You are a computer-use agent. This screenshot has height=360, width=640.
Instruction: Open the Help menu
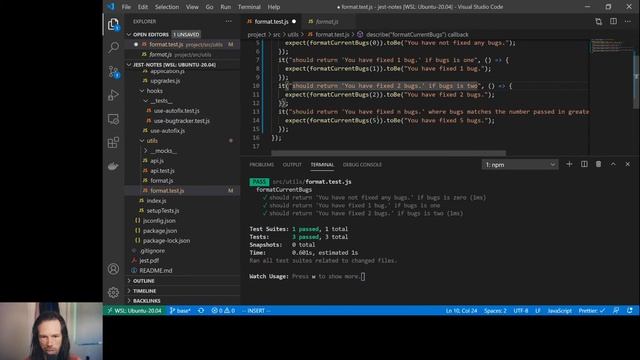[x=273, y=7]
